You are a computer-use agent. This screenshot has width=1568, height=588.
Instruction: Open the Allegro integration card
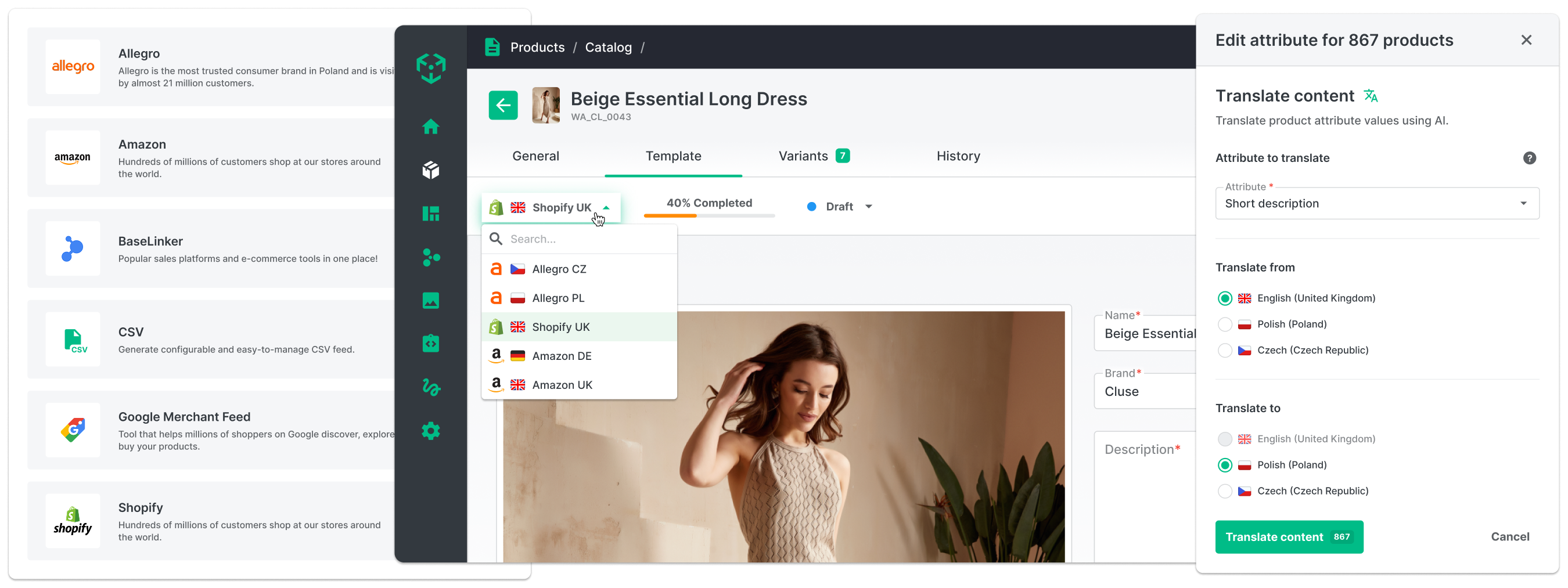211,66
